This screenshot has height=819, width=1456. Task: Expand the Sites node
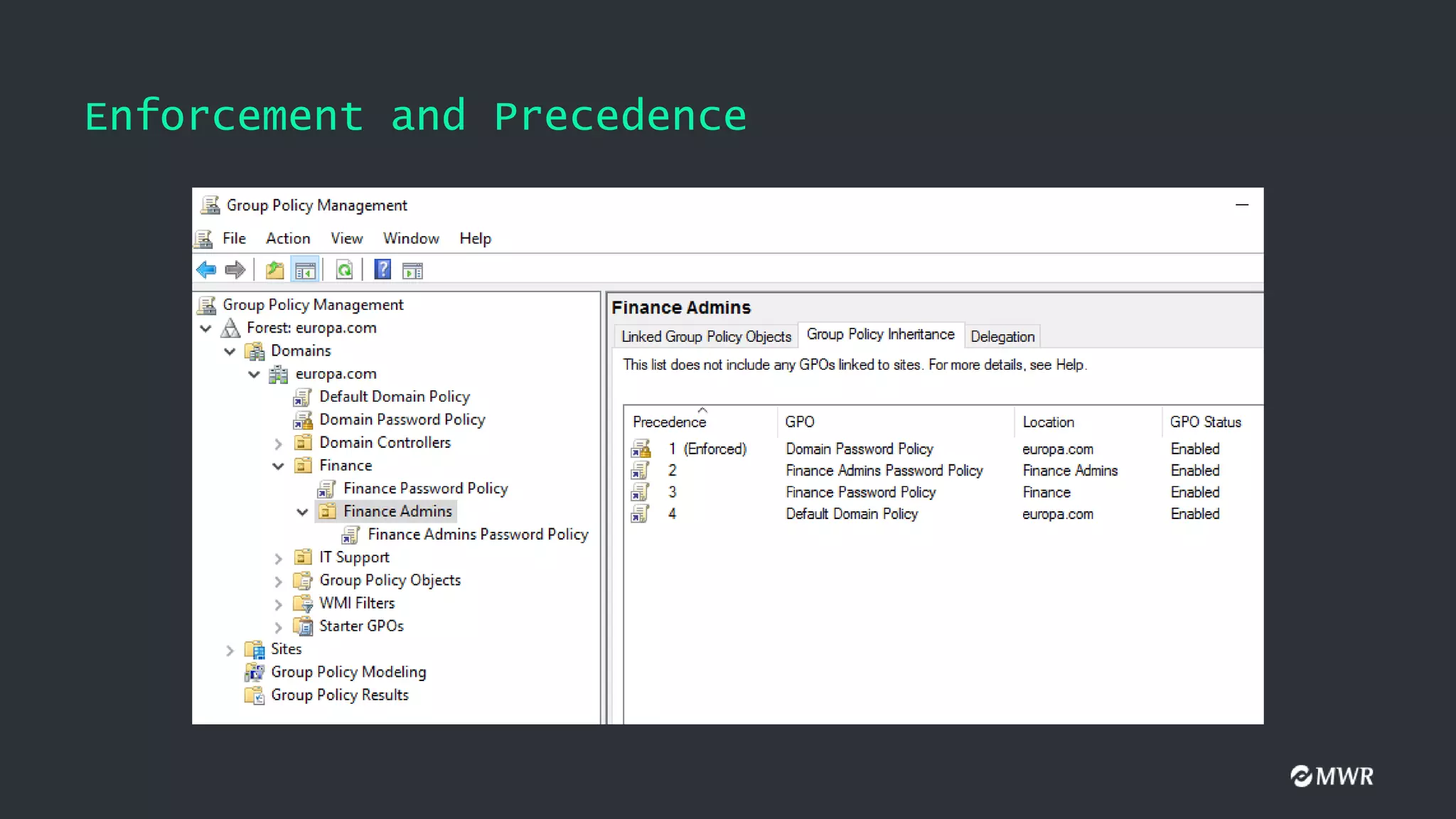click(230, 650)
